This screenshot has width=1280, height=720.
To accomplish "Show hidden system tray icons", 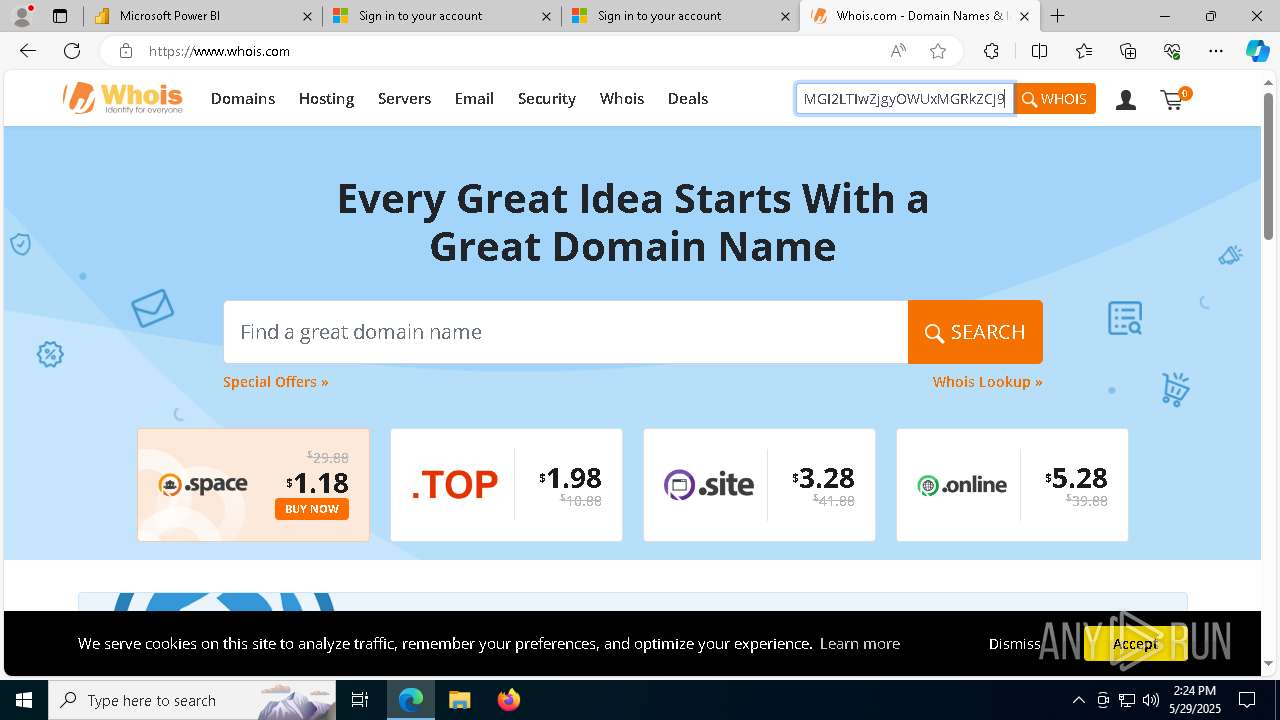I will pos(1078,700).
